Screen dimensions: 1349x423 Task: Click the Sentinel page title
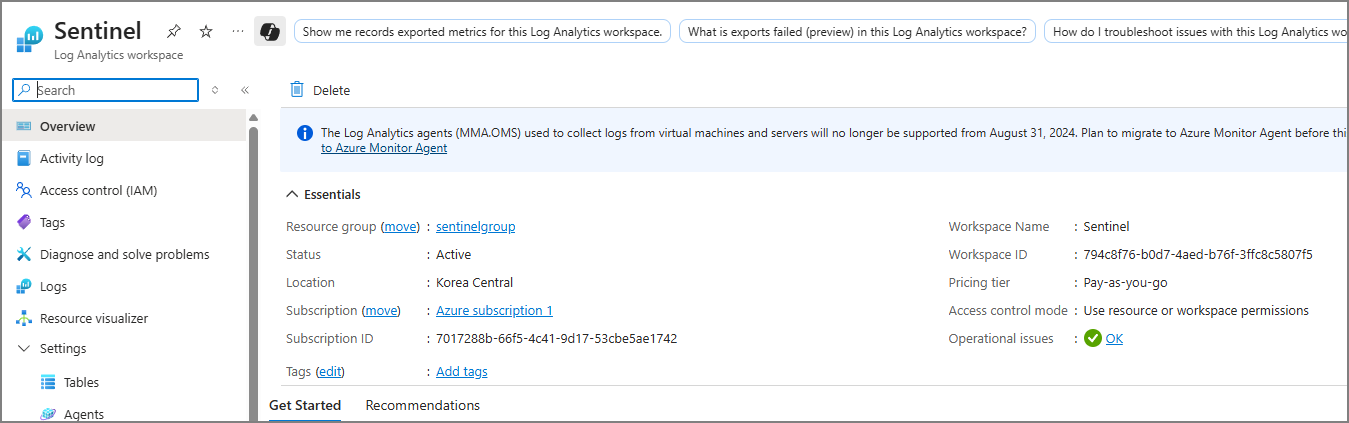point(97,31)
